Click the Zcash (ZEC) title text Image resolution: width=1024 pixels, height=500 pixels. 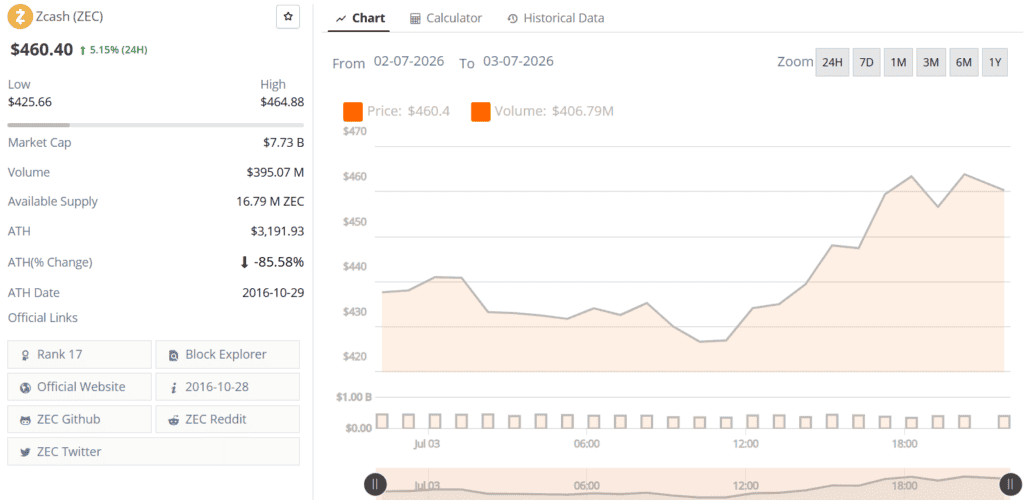[69, 16]
